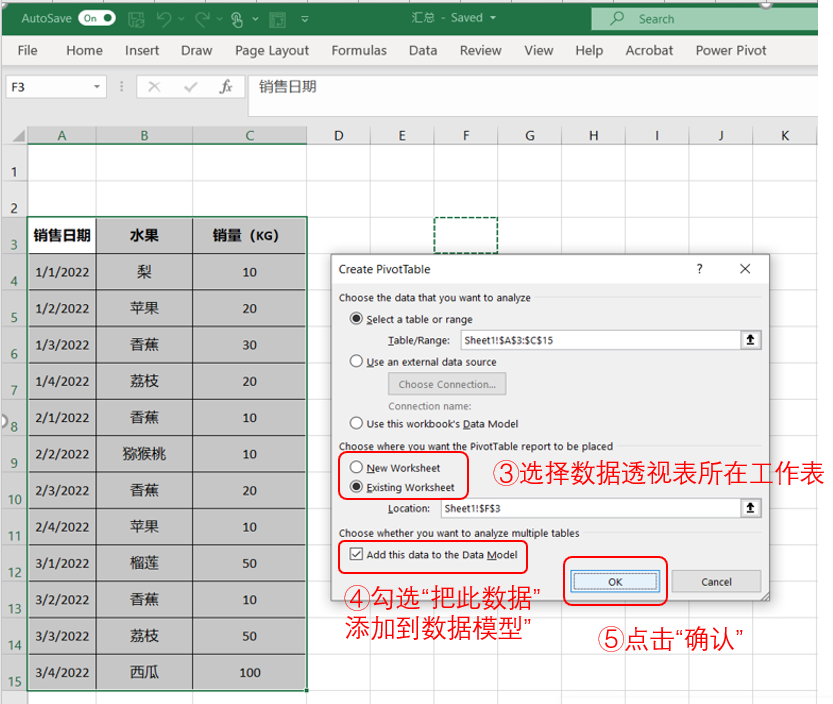Click the formula bar Cancel X icon
Image resolution: width=833 pixels, height=704 pixels.
(154, 87)
